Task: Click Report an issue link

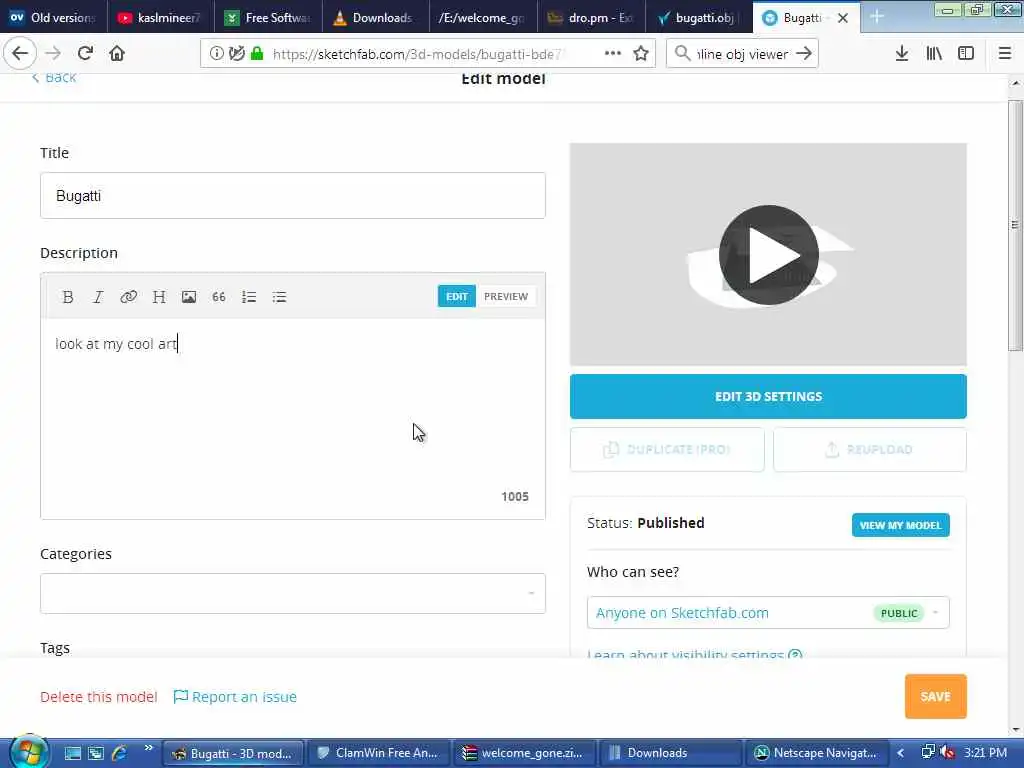Action: pyautogui.click(x=235, y=697)
